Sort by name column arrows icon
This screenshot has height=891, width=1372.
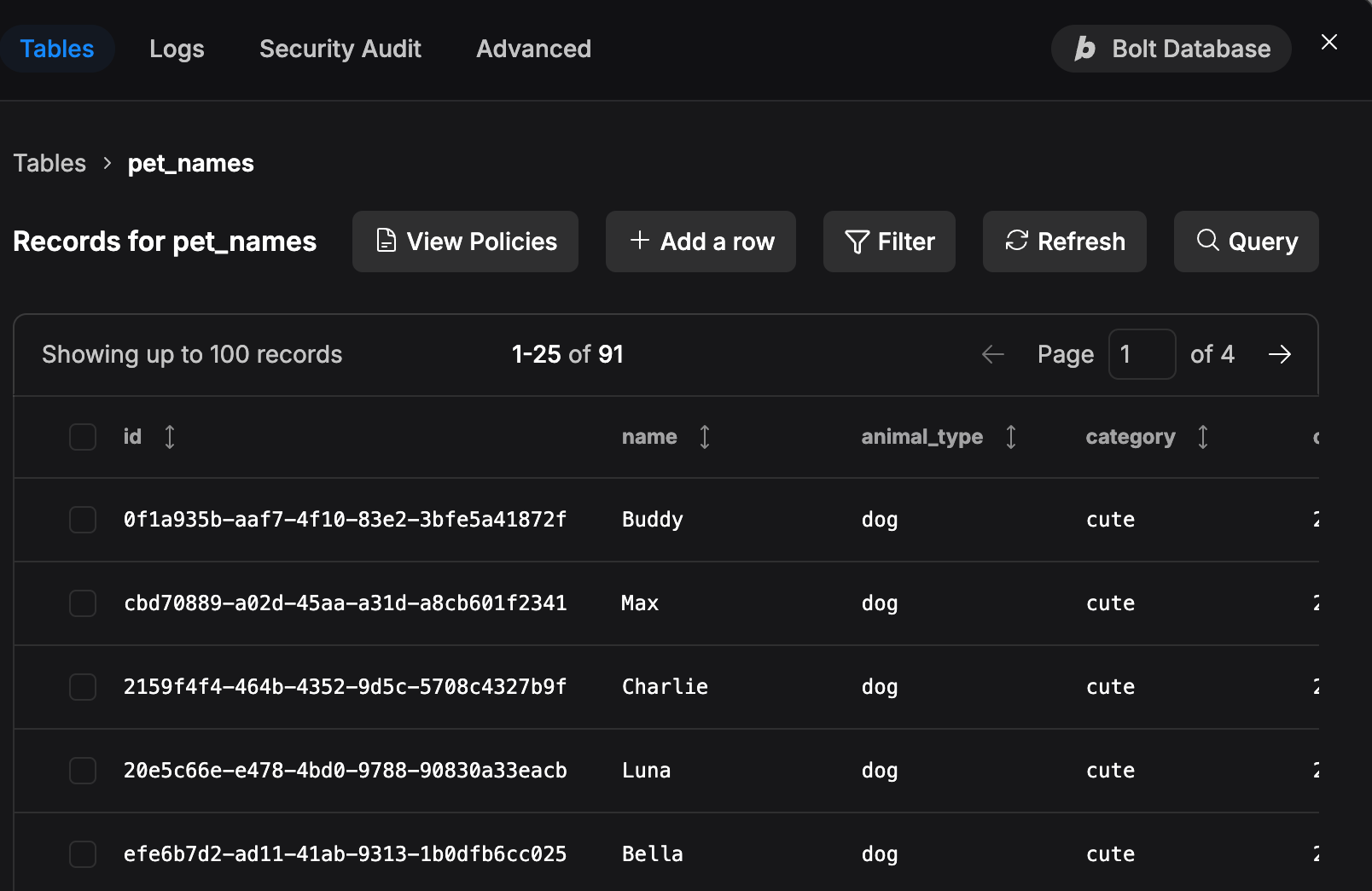(x=705, y=437)
